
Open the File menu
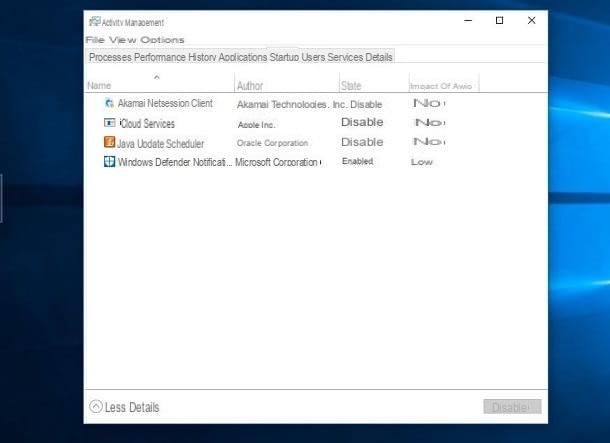pyautogui.click(x=95, y=40)
